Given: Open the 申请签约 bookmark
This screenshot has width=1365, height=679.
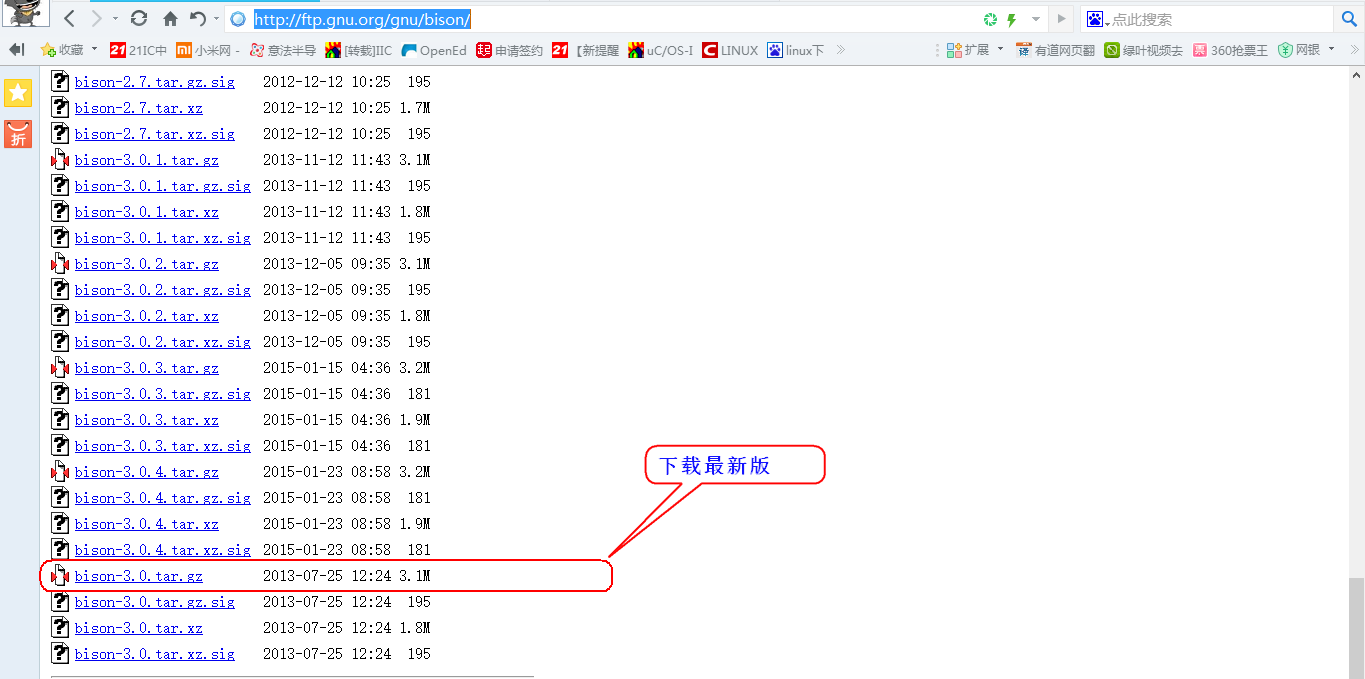Looking at the screenshot, I should [x=509, y=50].
